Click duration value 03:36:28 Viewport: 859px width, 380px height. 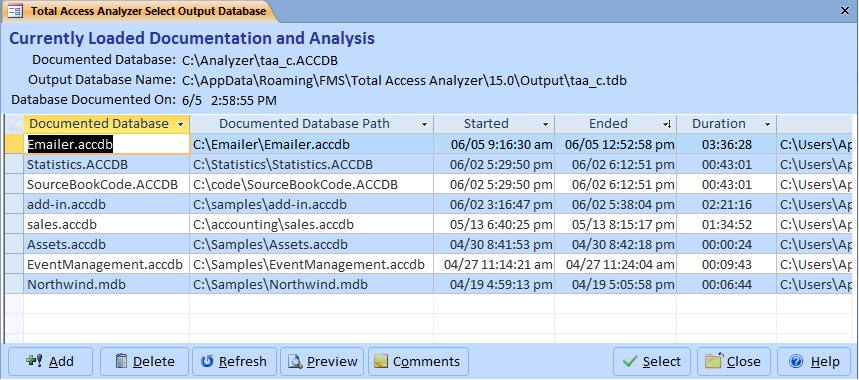pyautogui.click(x=727, y=145)
